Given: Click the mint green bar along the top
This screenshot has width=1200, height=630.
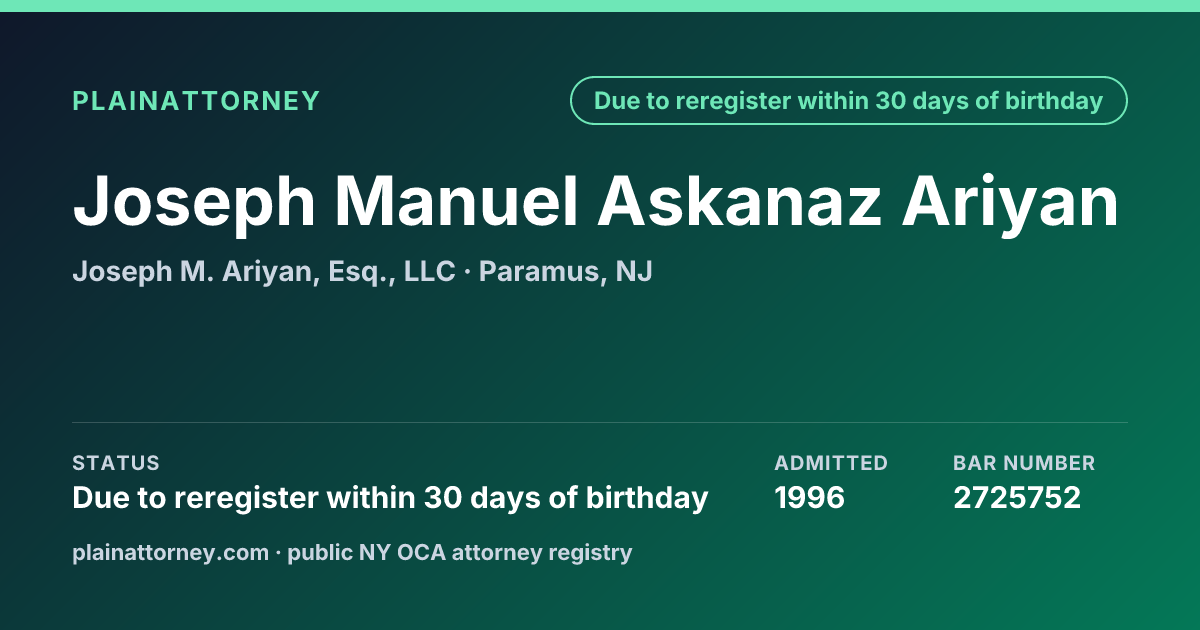Looking at the screenshot, I should [x=600, y=6].
